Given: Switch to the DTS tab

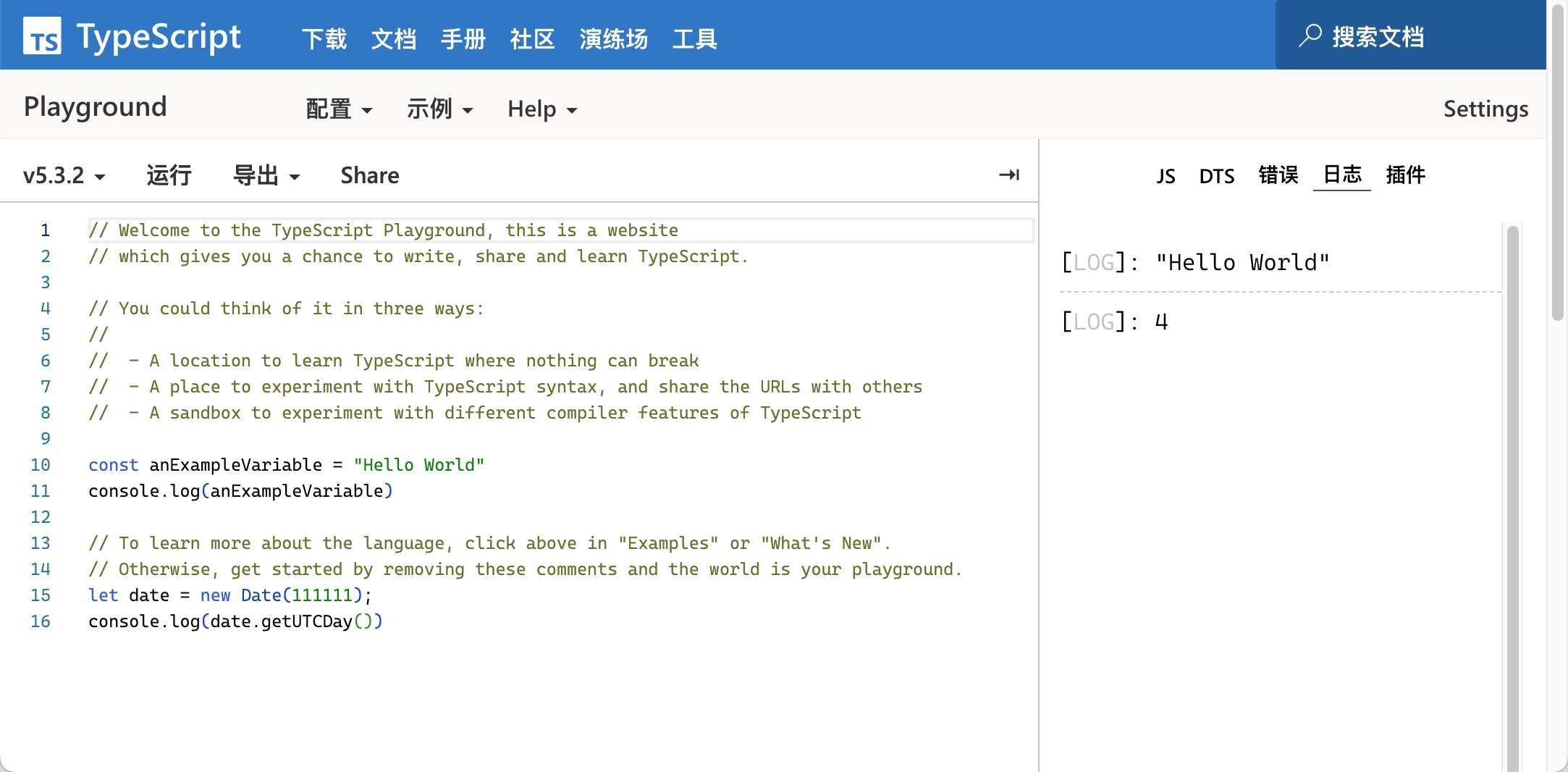Looking at the screenshot, I should pos(1216,176).
